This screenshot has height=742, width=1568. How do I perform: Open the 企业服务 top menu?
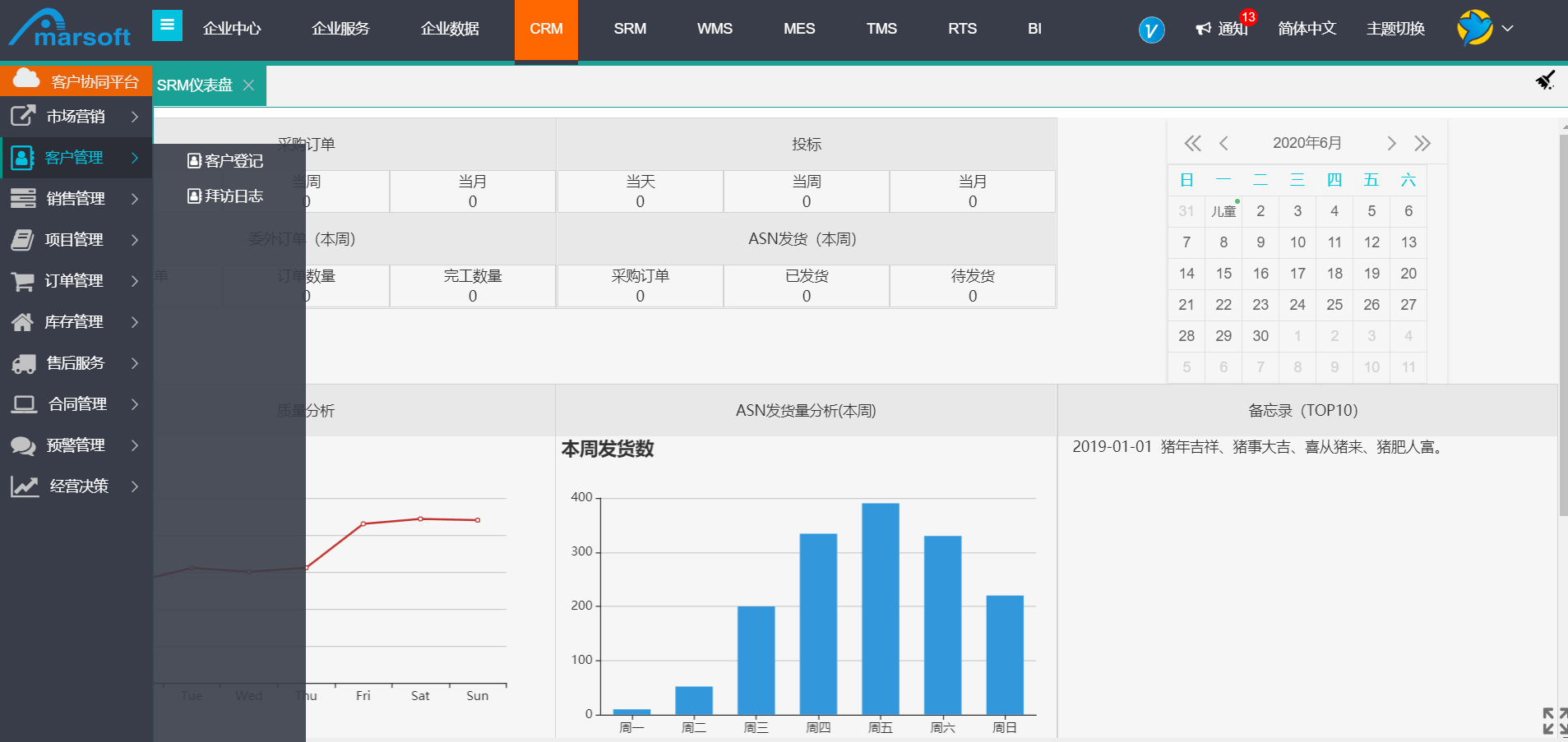(x=340, y=29)
